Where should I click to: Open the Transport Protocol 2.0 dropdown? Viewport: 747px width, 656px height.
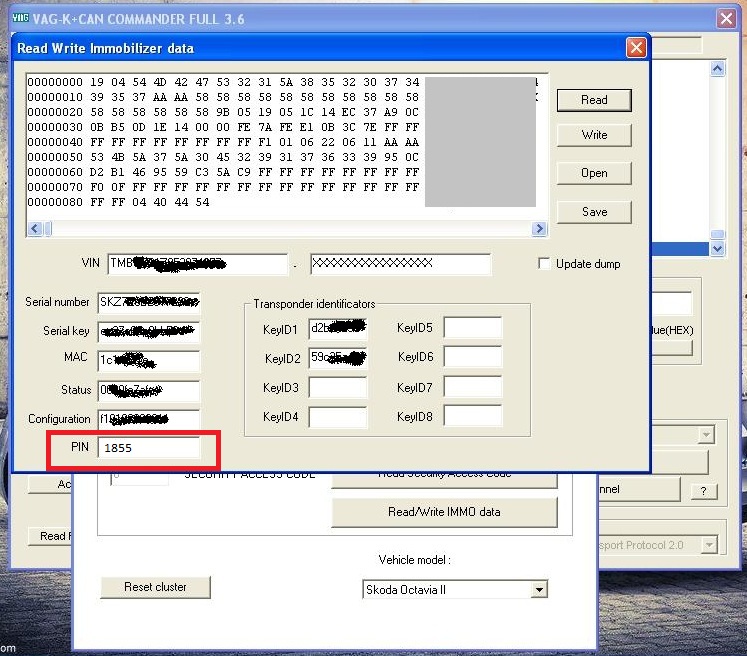[x=709, y=545]
